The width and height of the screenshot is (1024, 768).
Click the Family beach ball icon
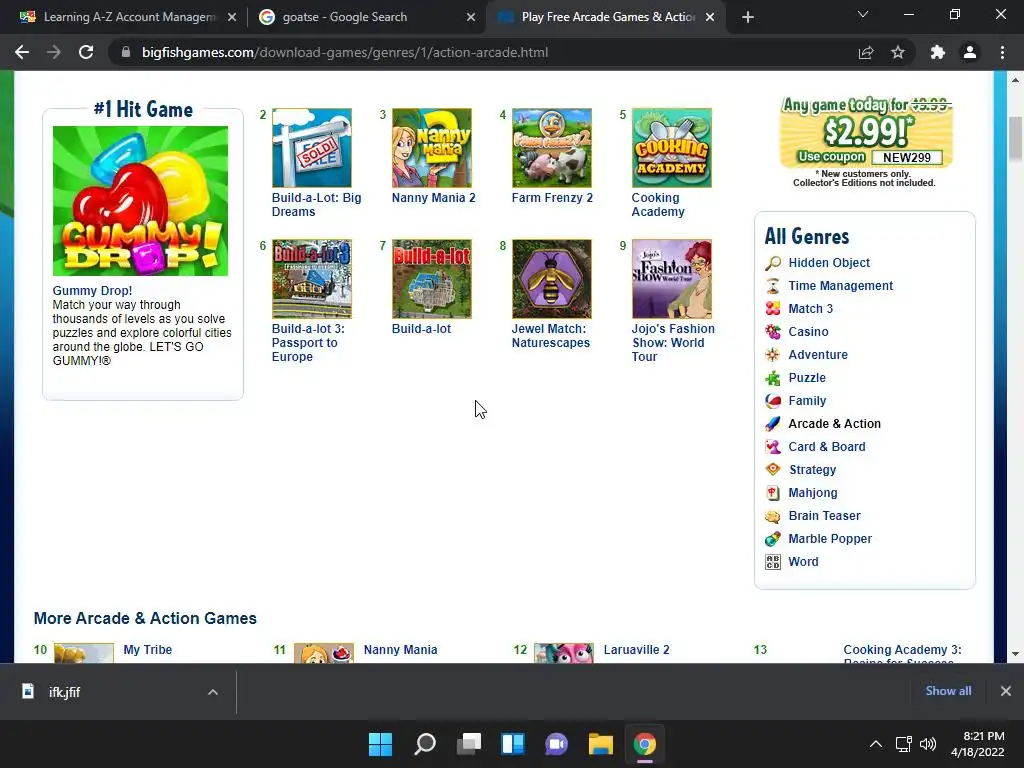[x=773, y=401]
